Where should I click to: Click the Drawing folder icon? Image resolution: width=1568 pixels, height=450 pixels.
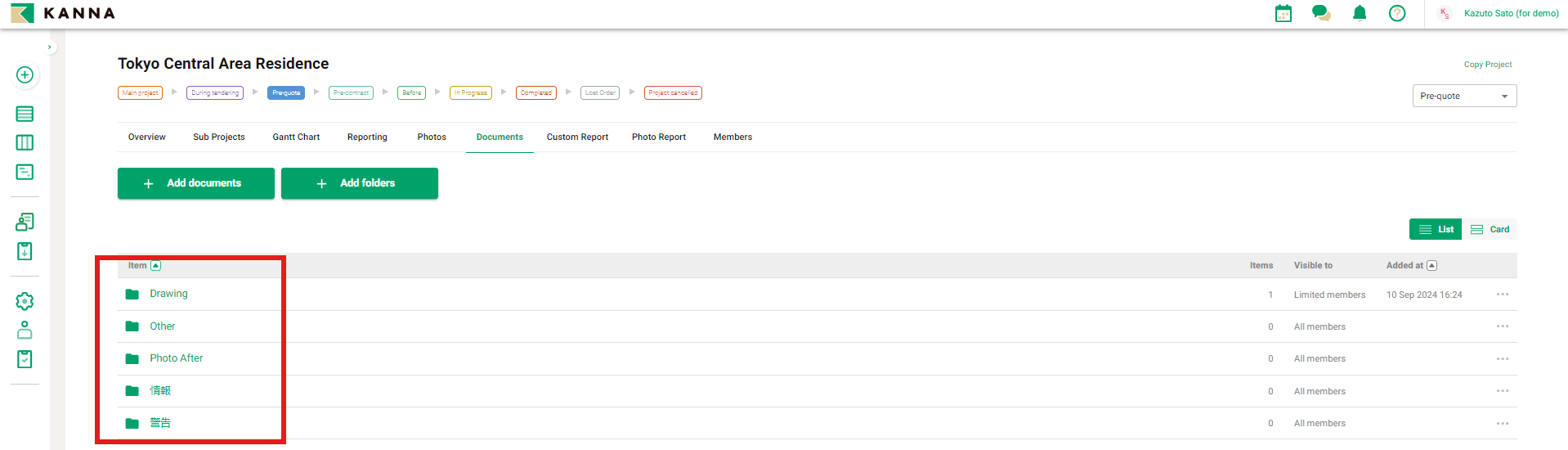132,295
